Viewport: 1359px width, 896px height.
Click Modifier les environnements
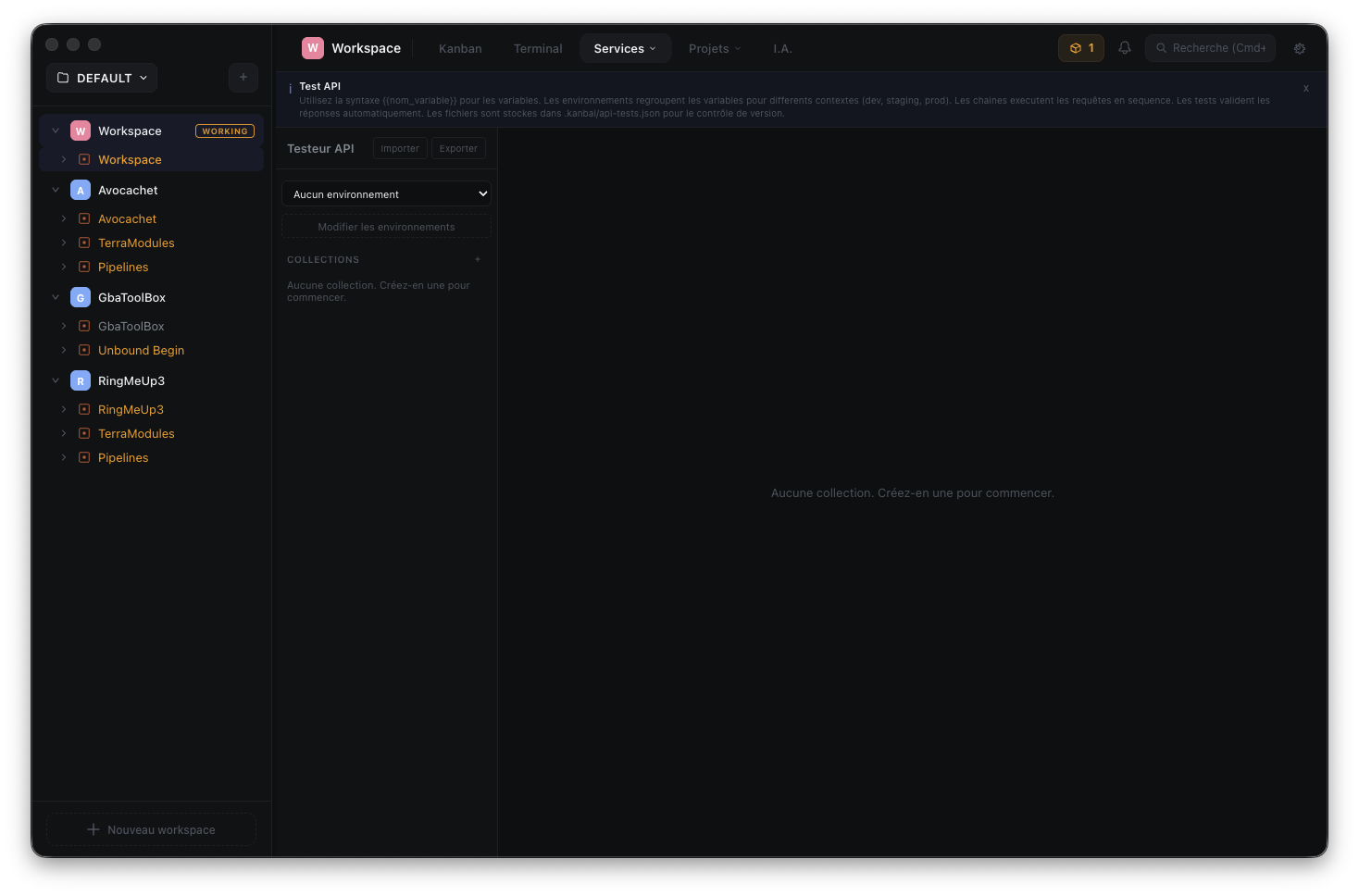coord(386,226)
